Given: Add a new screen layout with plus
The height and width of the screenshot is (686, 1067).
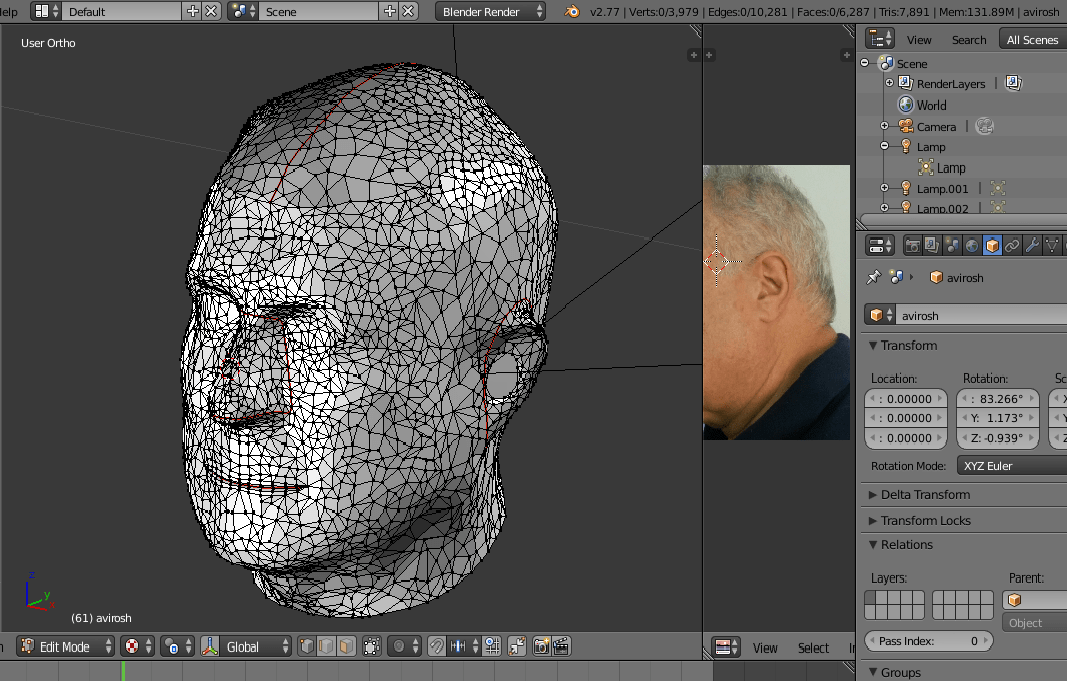Looking at the screenshot, I should tap(193, 11).
